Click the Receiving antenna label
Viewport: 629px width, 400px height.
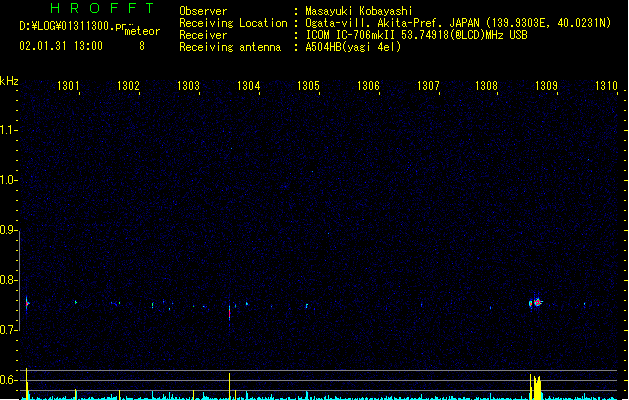pos(230,47)
